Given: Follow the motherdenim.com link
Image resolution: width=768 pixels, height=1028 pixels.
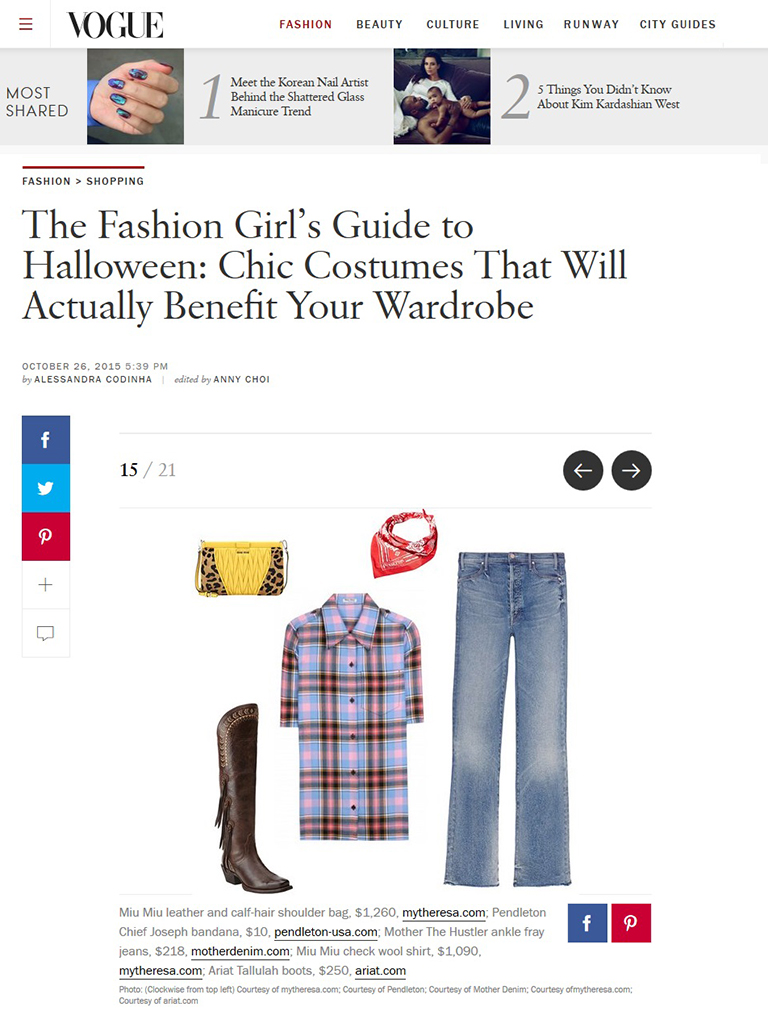Looking at the screenshot, I should (240, 951).
